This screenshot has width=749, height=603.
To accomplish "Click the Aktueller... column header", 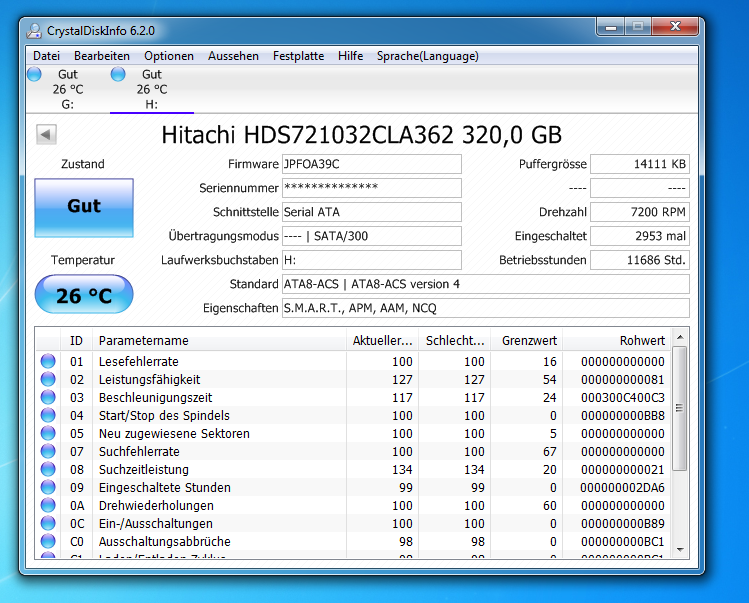I will [x=382, y=341].
